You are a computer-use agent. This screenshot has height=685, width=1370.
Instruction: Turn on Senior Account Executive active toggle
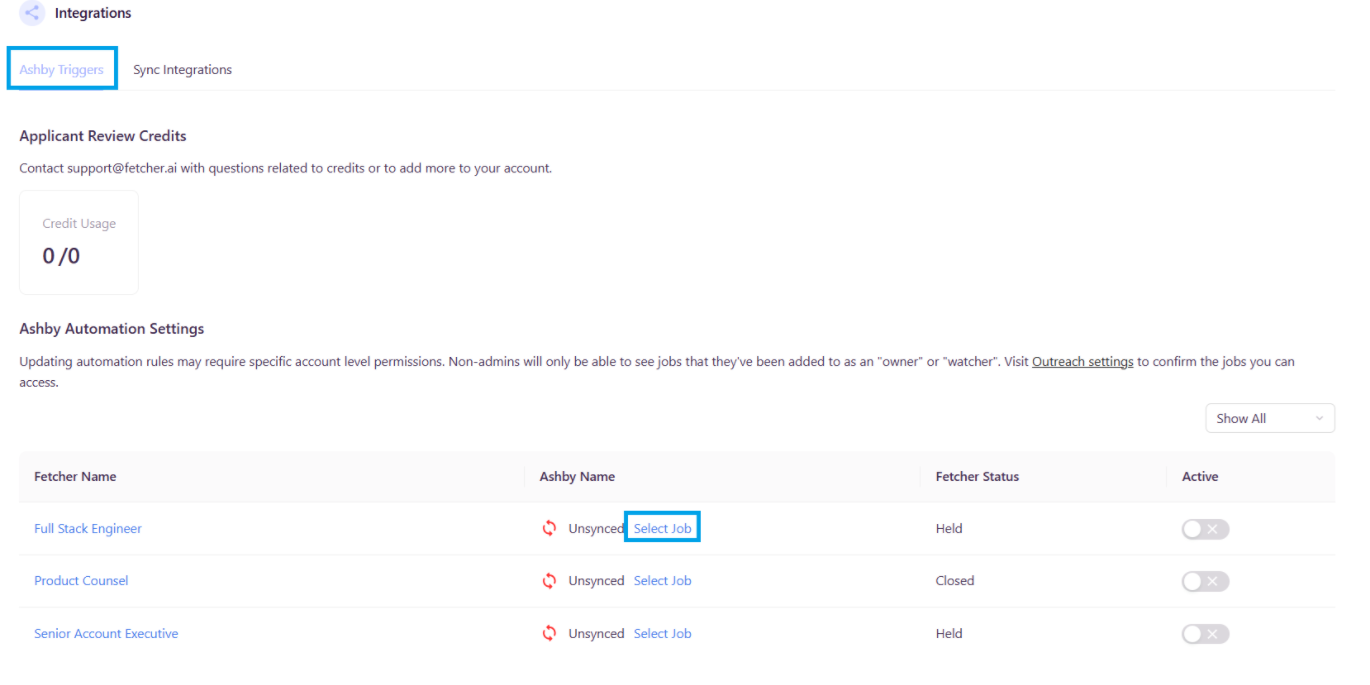pyautogui.click(x=1205, y=634)
